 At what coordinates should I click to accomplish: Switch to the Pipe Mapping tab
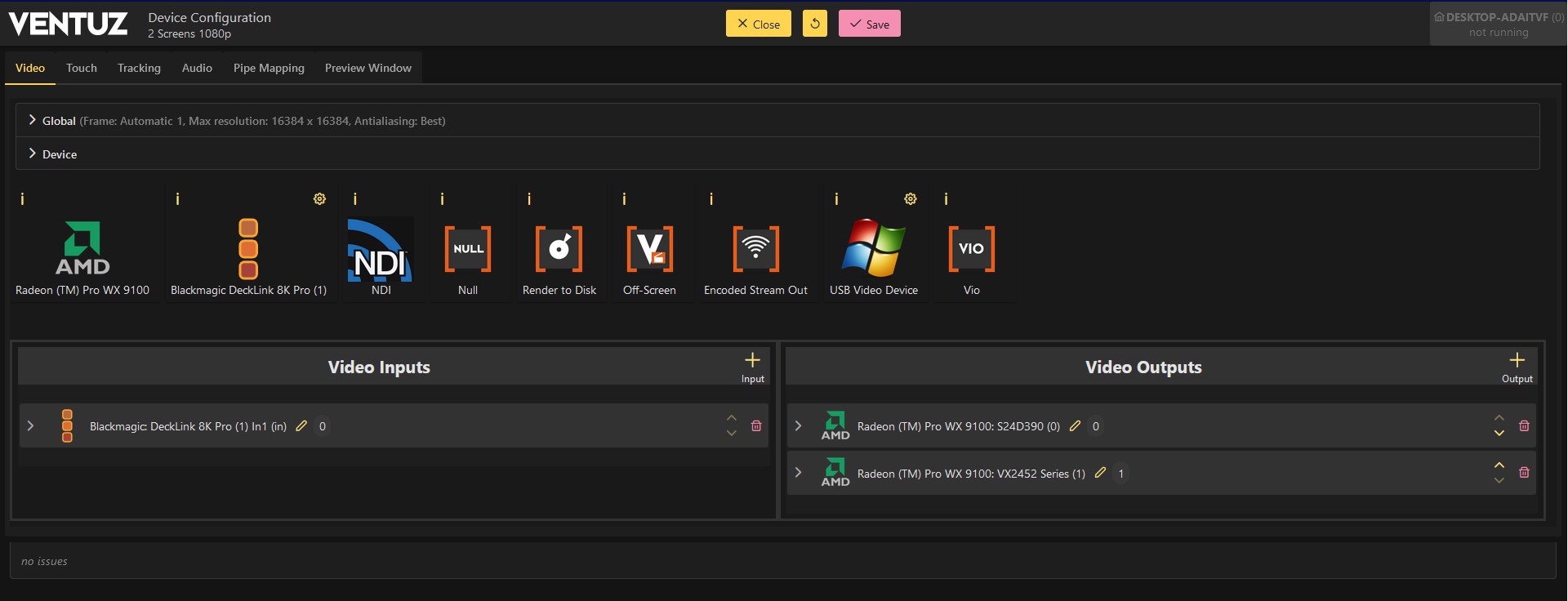click(x=269, y=68)
